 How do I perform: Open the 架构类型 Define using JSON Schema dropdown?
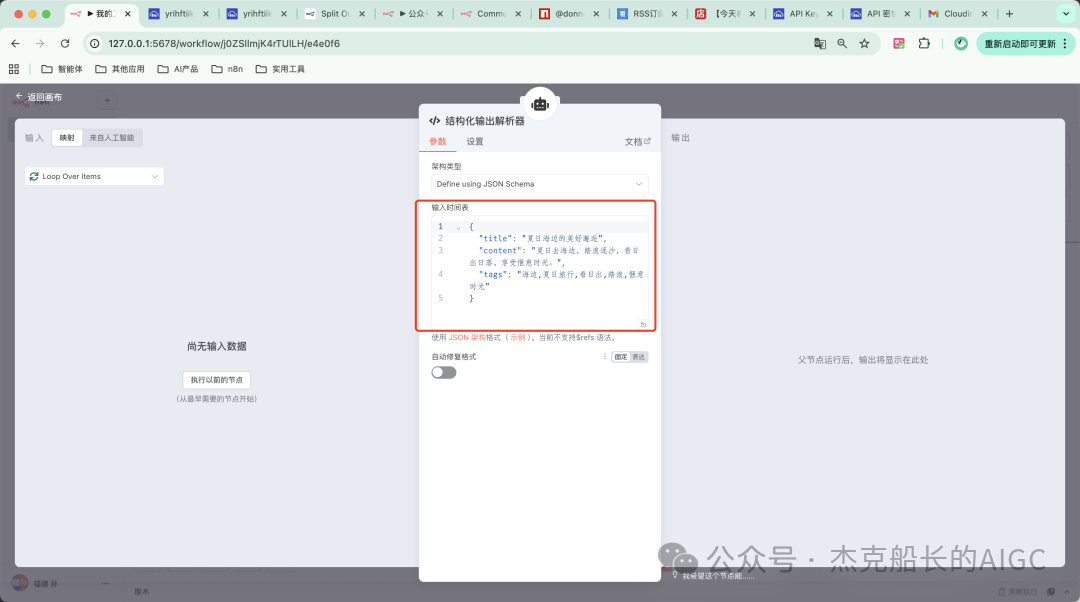pos(539,184)
